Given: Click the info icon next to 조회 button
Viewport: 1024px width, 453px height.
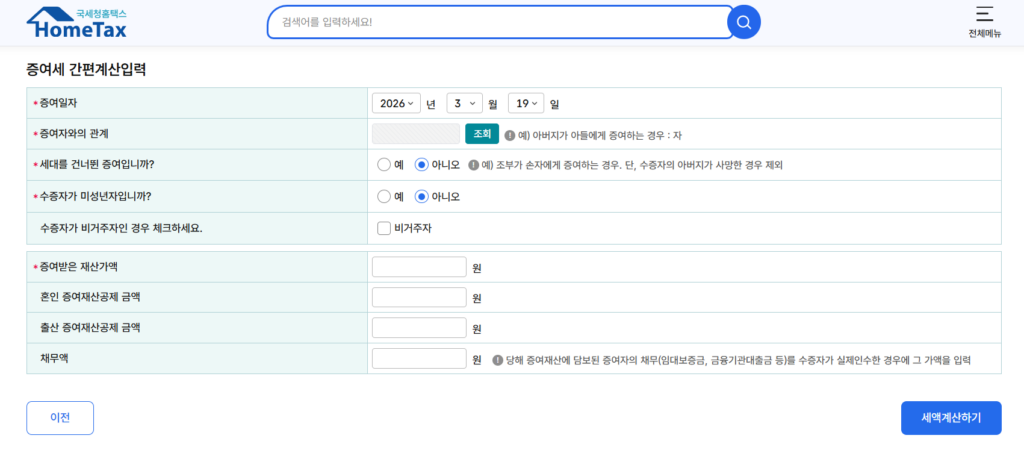Looking at the screenshot, I should point(510,135).
